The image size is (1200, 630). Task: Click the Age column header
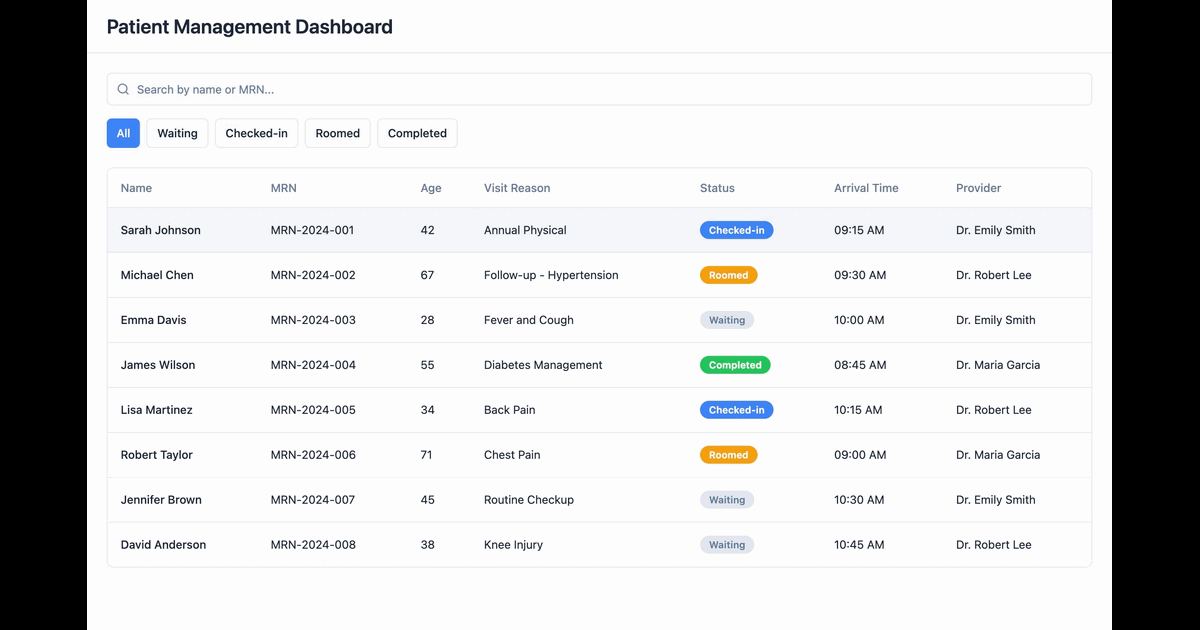(x=431, y=188)
